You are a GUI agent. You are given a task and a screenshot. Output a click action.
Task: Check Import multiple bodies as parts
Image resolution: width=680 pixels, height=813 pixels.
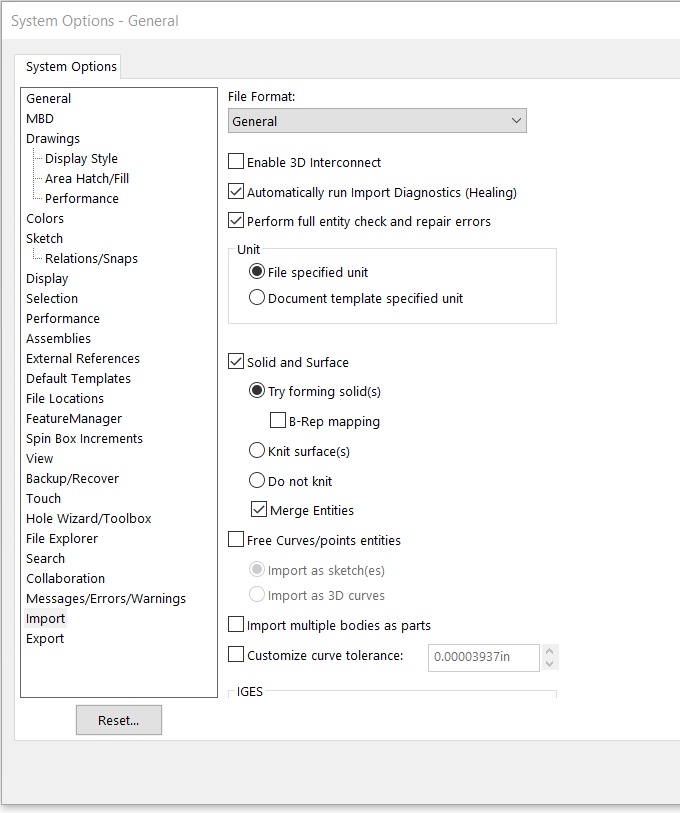(x=236, y=625)
